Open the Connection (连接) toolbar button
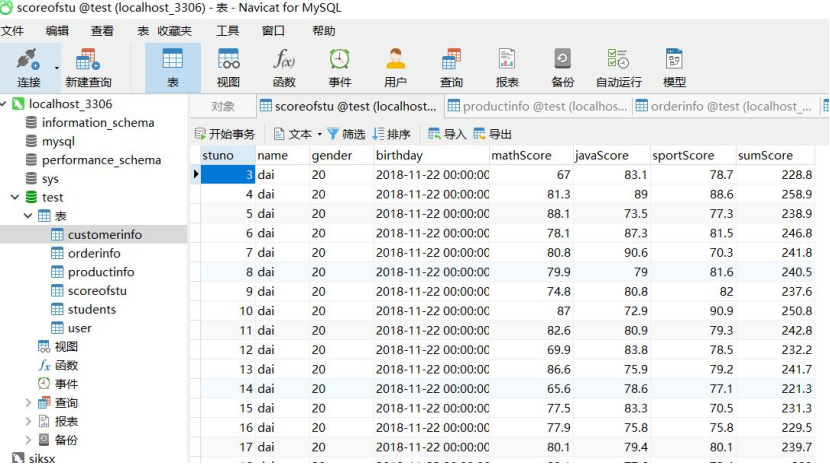Image resolution: width=830 pixels, height=464 pixels. 28,68
